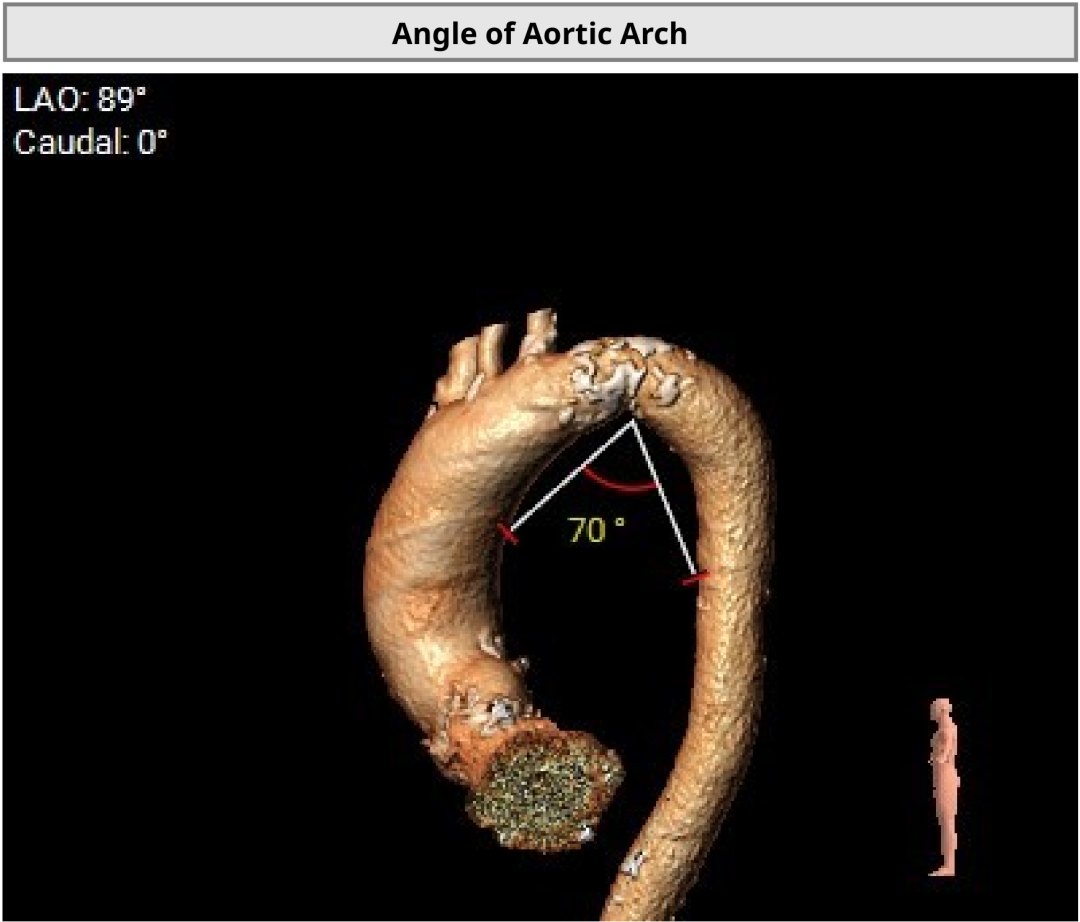
Task: Click the Caudal: 0° projection label
Action: point(90,142)
